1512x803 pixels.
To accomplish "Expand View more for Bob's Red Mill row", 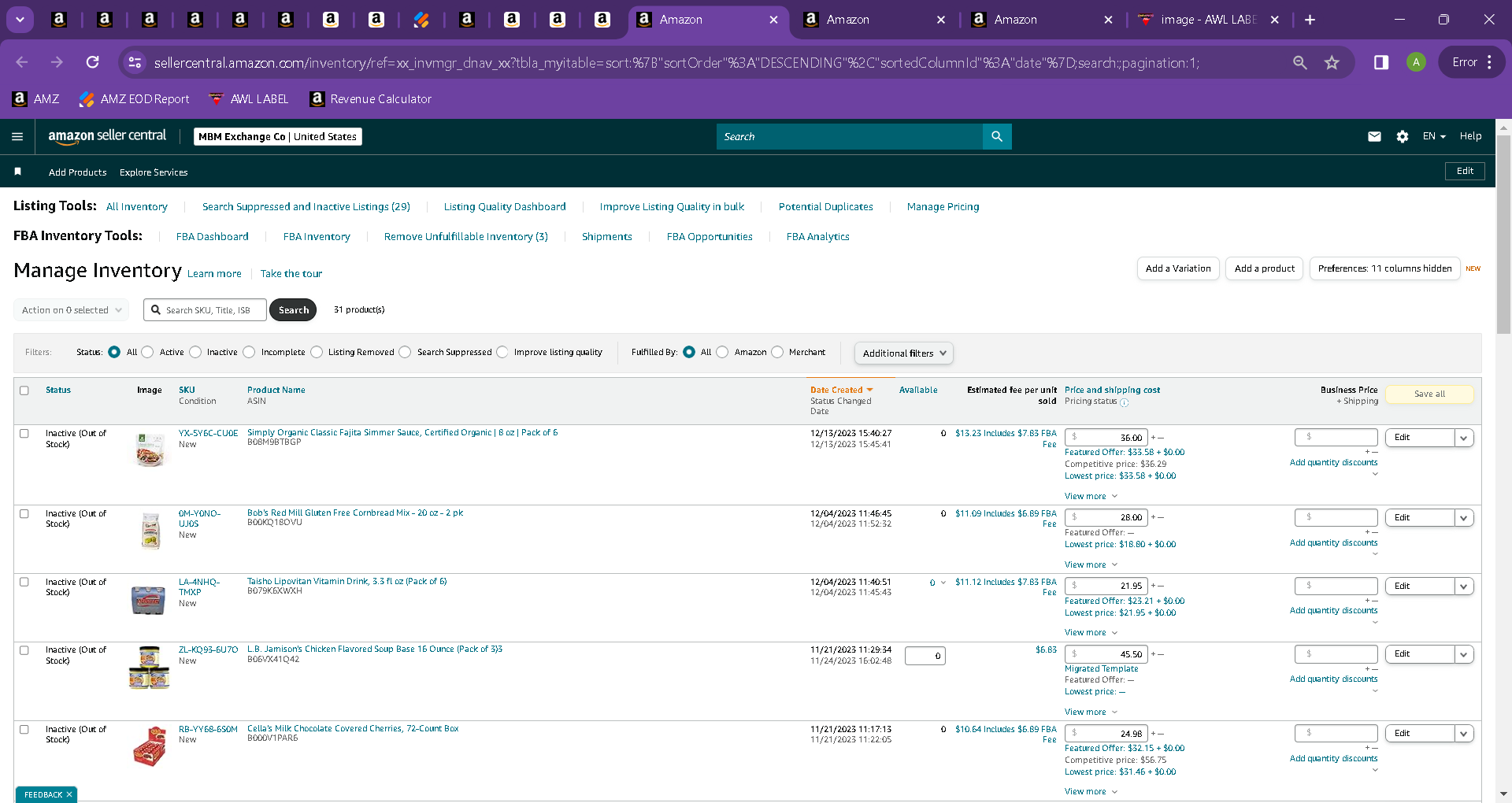I will pyautogui.click(x=1091, y=564).
